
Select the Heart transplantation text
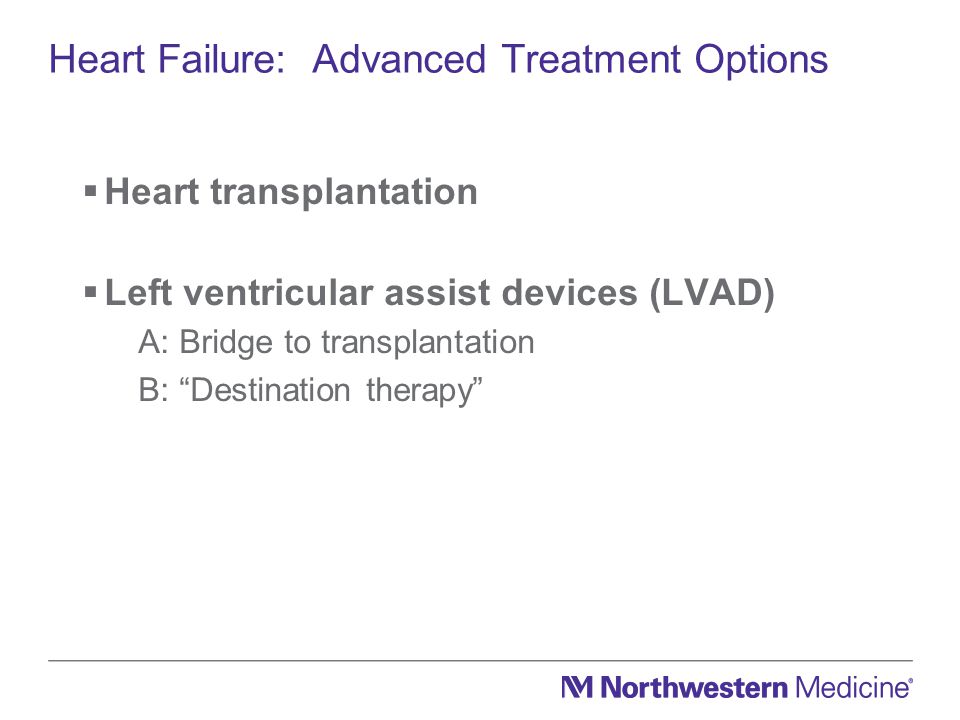click(x=291, y=193)
